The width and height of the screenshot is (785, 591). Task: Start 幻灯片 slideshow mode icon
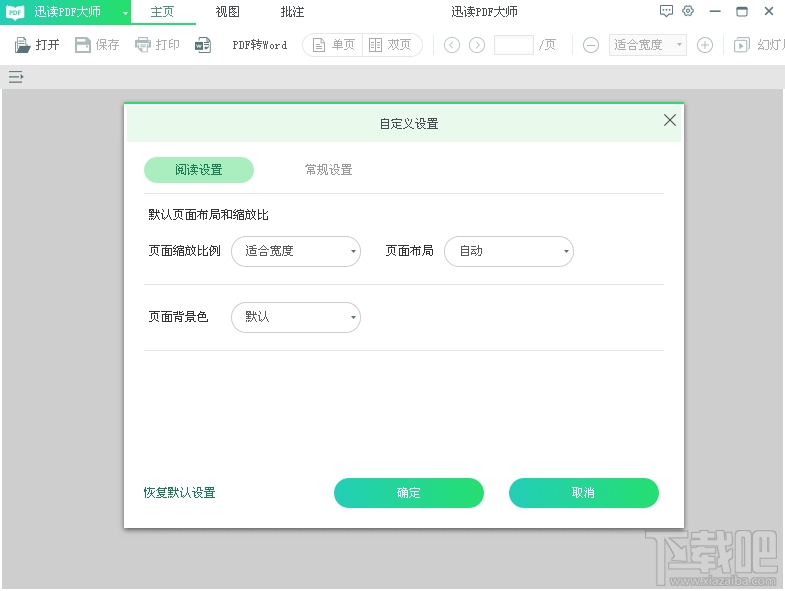point(741,45)
